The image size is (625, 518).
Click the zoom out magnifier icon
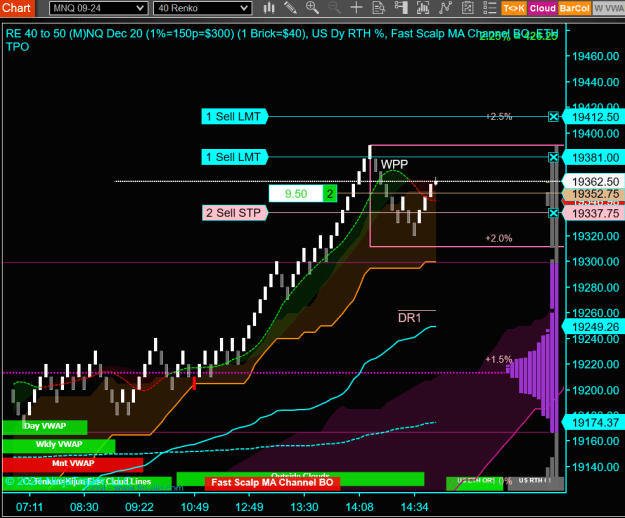(x=334, y=8)
